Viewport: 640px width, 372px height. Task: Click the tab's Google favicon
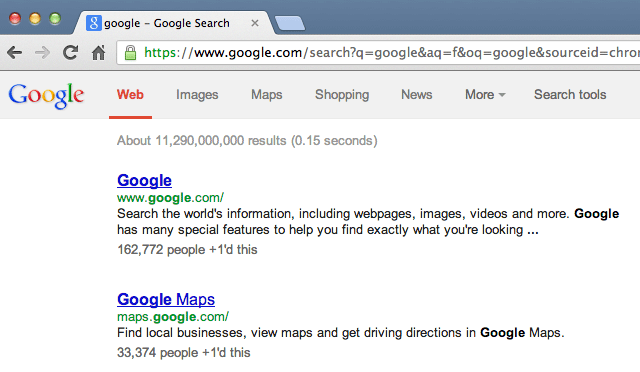(x=93, y=23)
